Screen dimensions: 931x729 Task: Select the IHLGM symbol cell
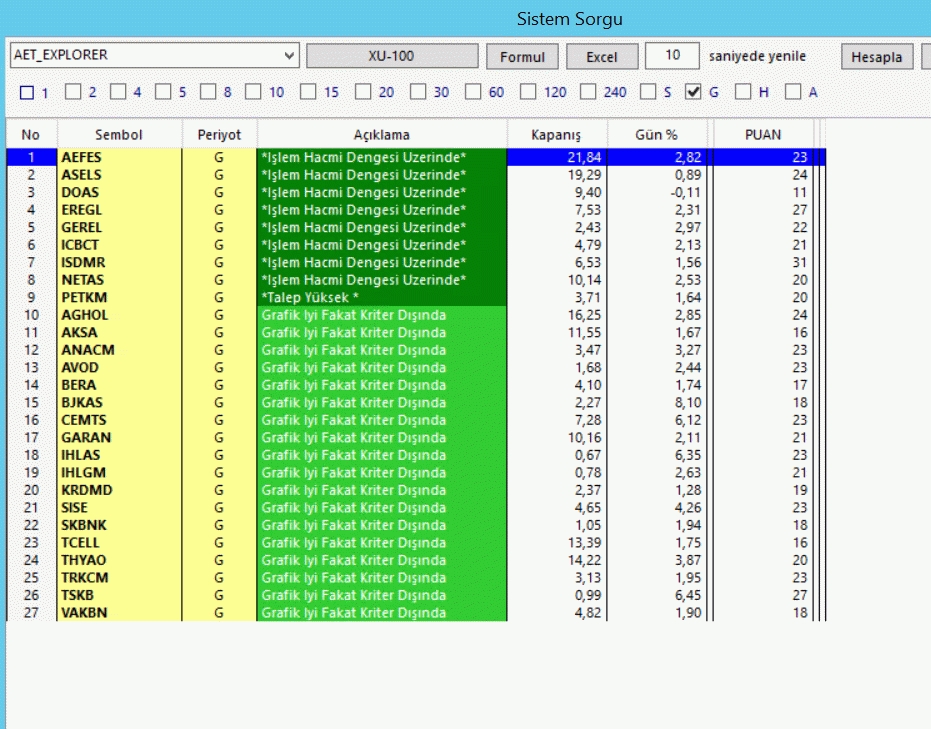pos(119,473)
